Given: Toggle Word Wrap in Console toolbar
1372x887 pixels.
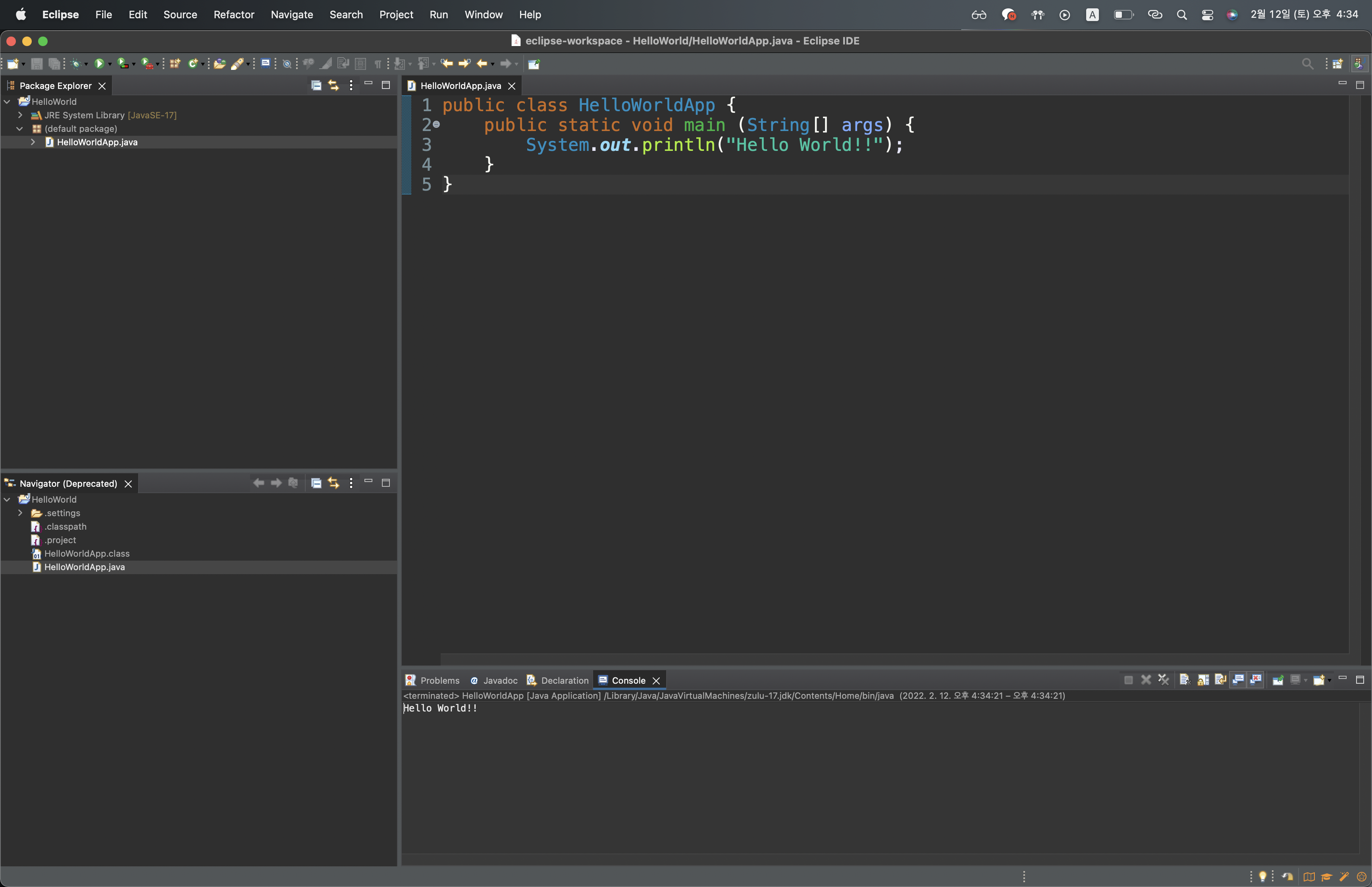Looking at the screenshot, I should pyautogui.click(x=1220, y=680).
